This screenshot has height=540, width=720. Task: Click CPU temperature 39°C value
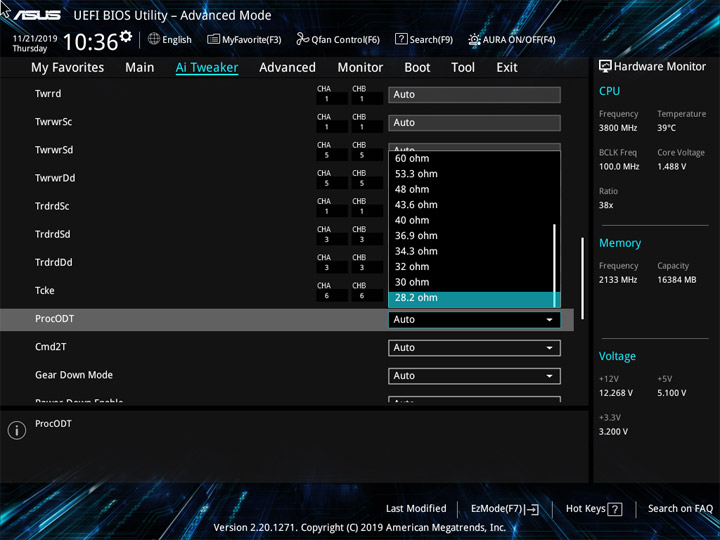pyautogui.click(x=666, y=128)
